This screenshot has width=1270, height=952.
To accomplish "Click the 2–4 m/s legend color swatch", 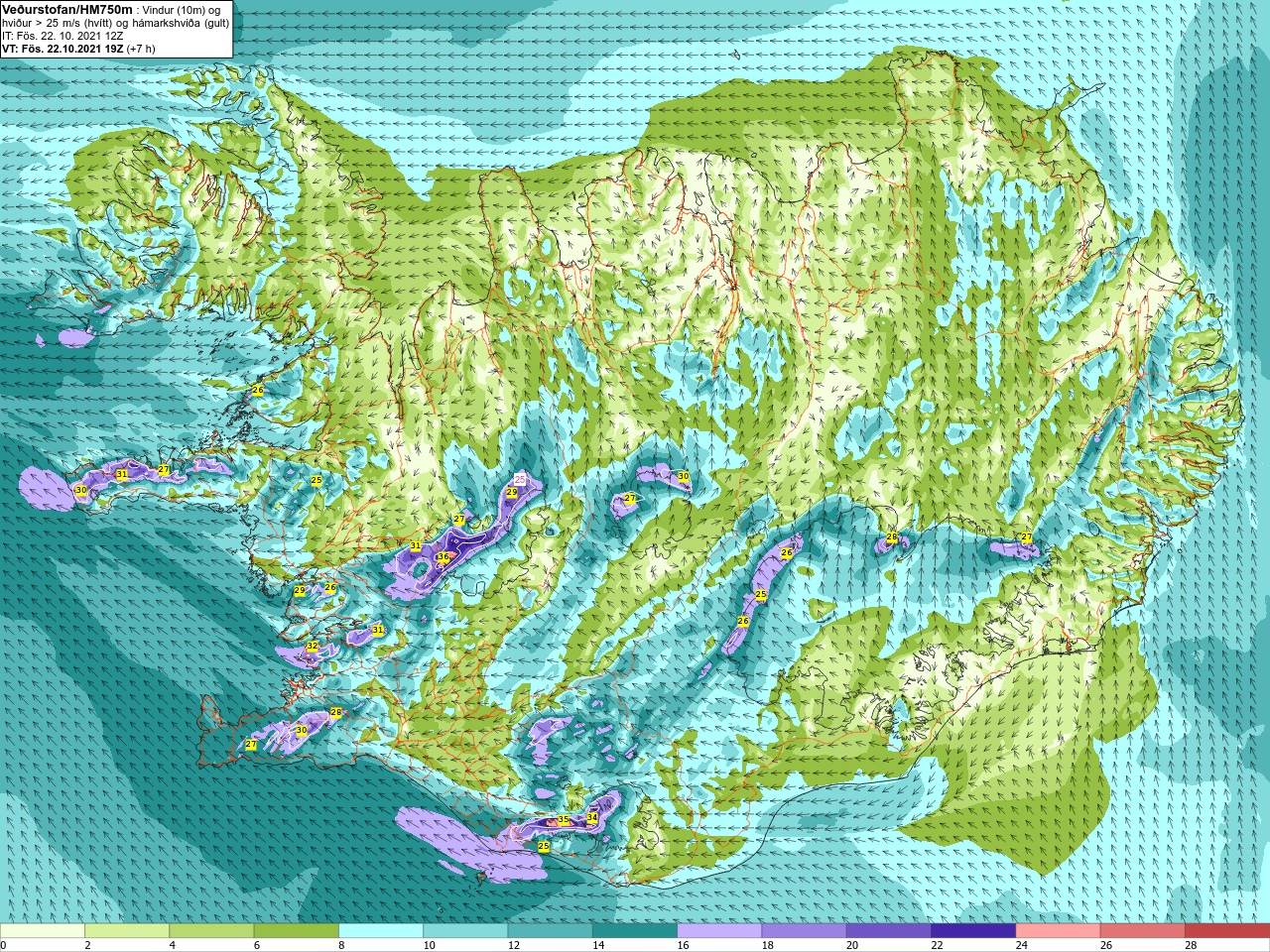I will click(127, 931).
